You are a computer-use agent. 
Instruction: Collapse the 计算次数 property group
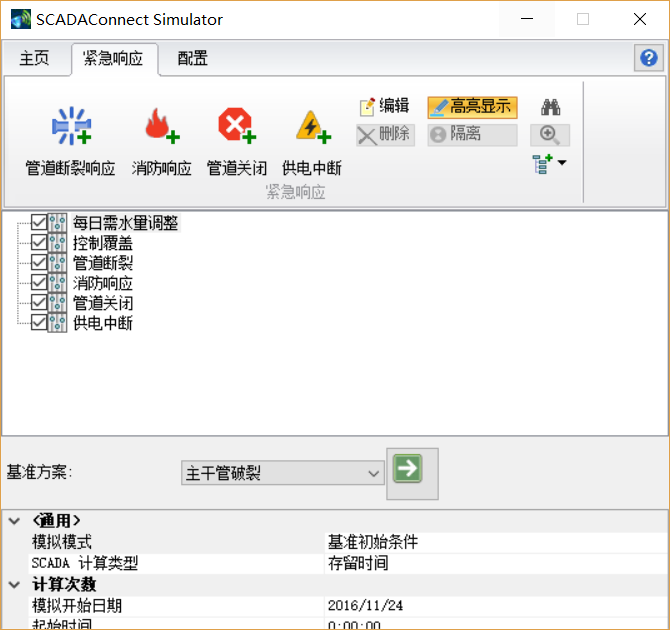[15, 584]
